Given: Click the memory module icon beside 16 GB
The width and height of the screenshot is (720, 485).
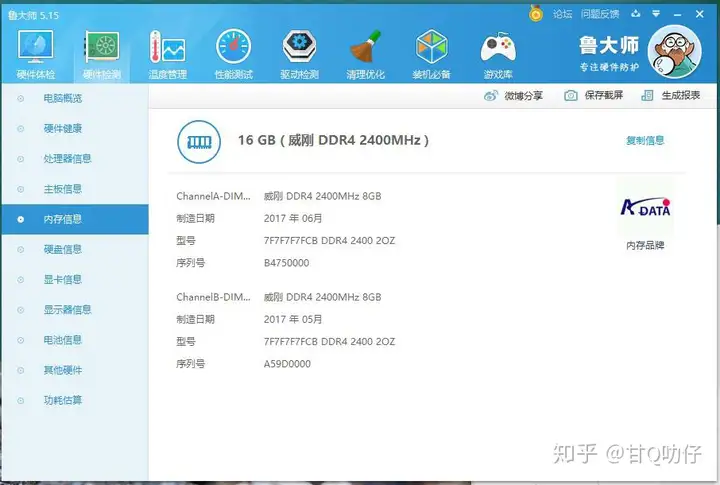Looking at the screenshot, I should [x=199, y=141].
